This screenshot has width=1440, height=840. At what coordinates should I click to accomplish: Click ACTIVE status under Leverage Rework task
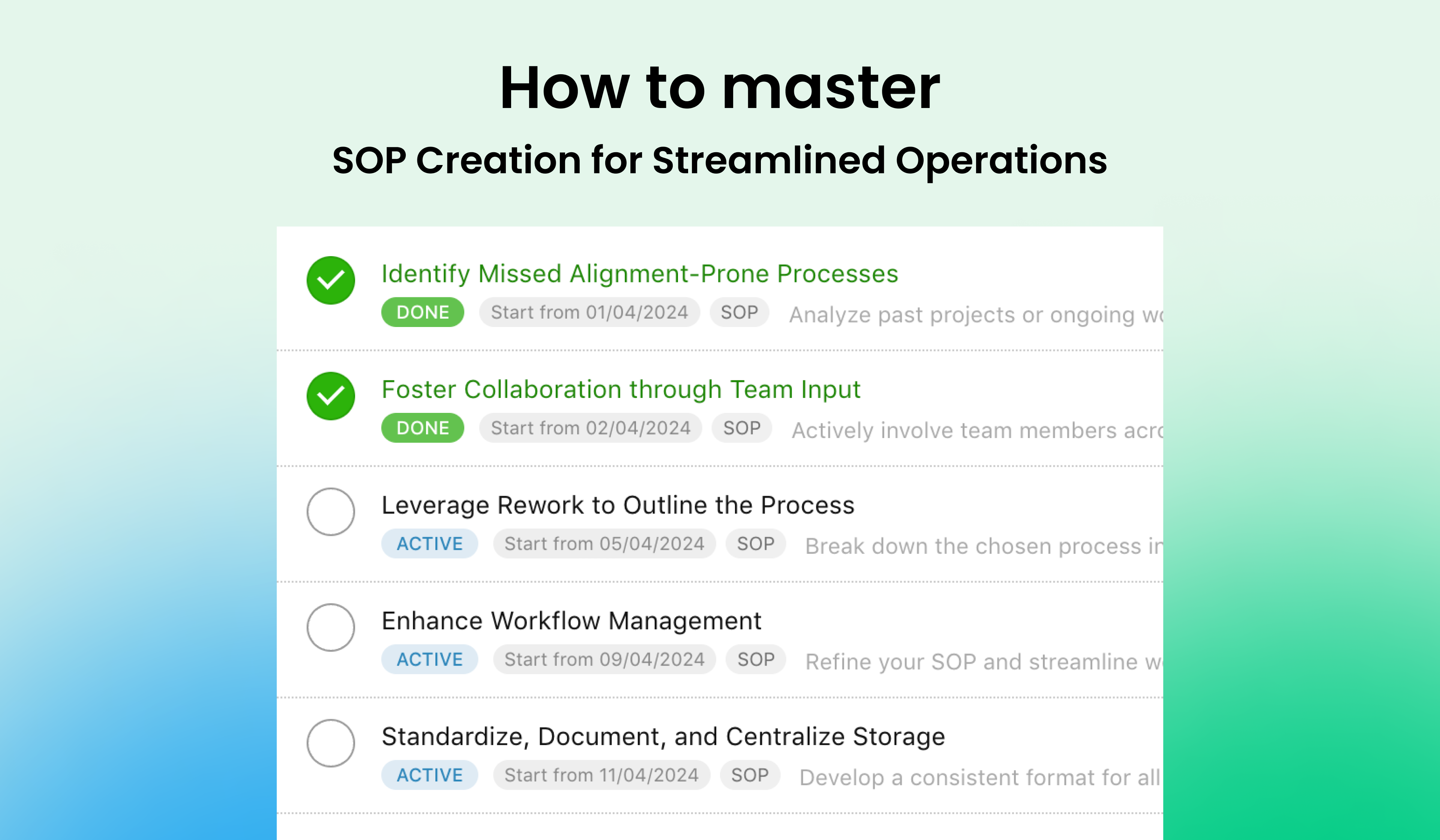[429, 543]
